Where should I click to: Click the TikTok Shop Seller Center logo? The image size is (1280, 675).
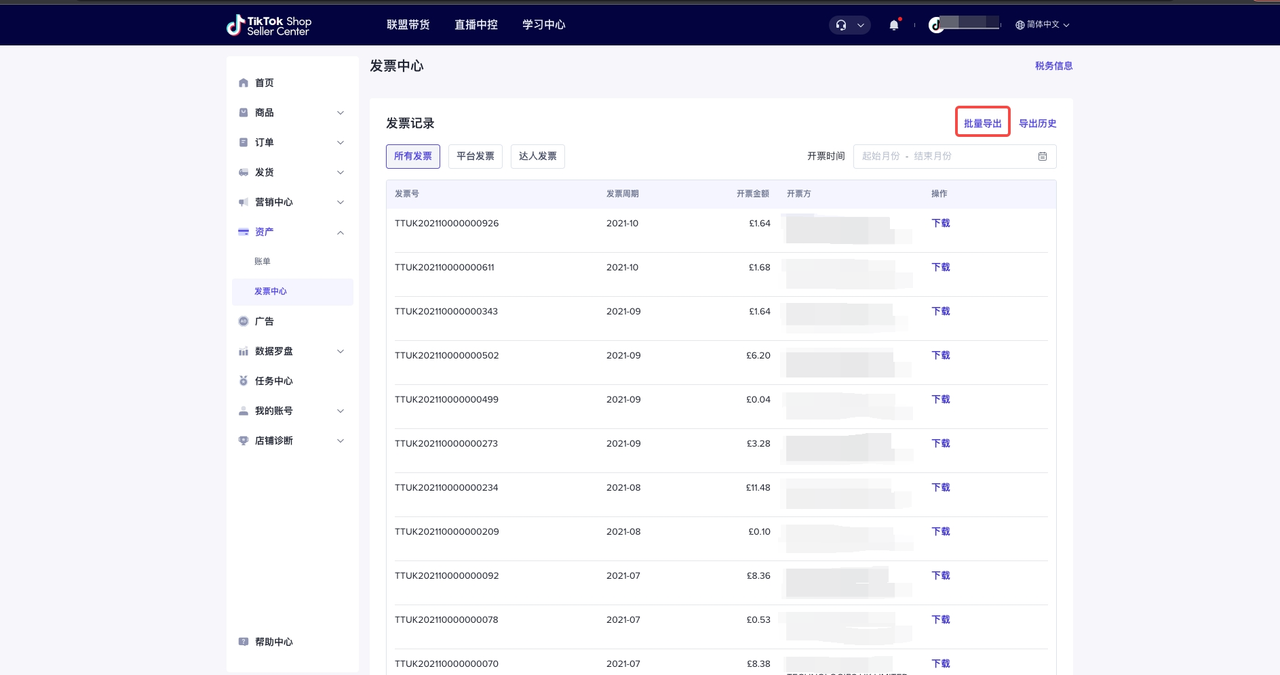(x=269, y=25)
